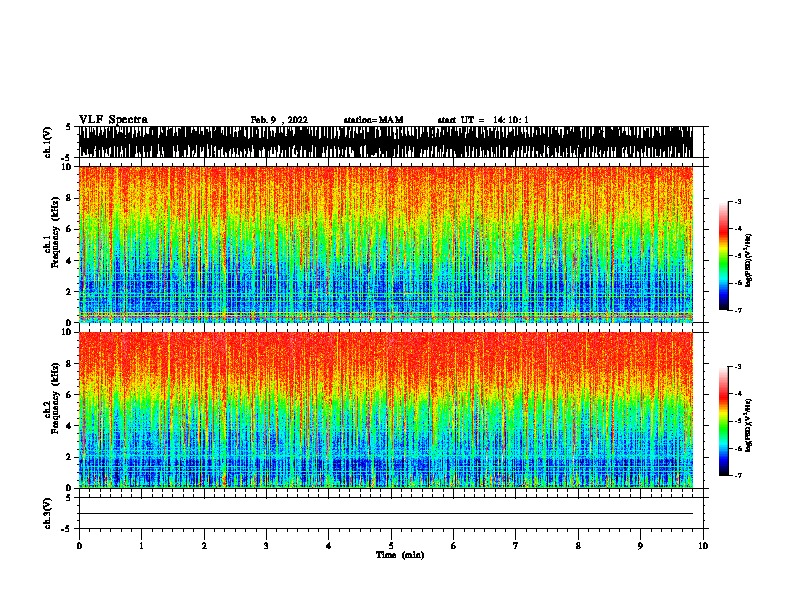The height and width of the screenshot is (612, 792).
Task: Click the ch.2 frequency tick "2"
Action: pyautogui.click(x=69, y=457)
